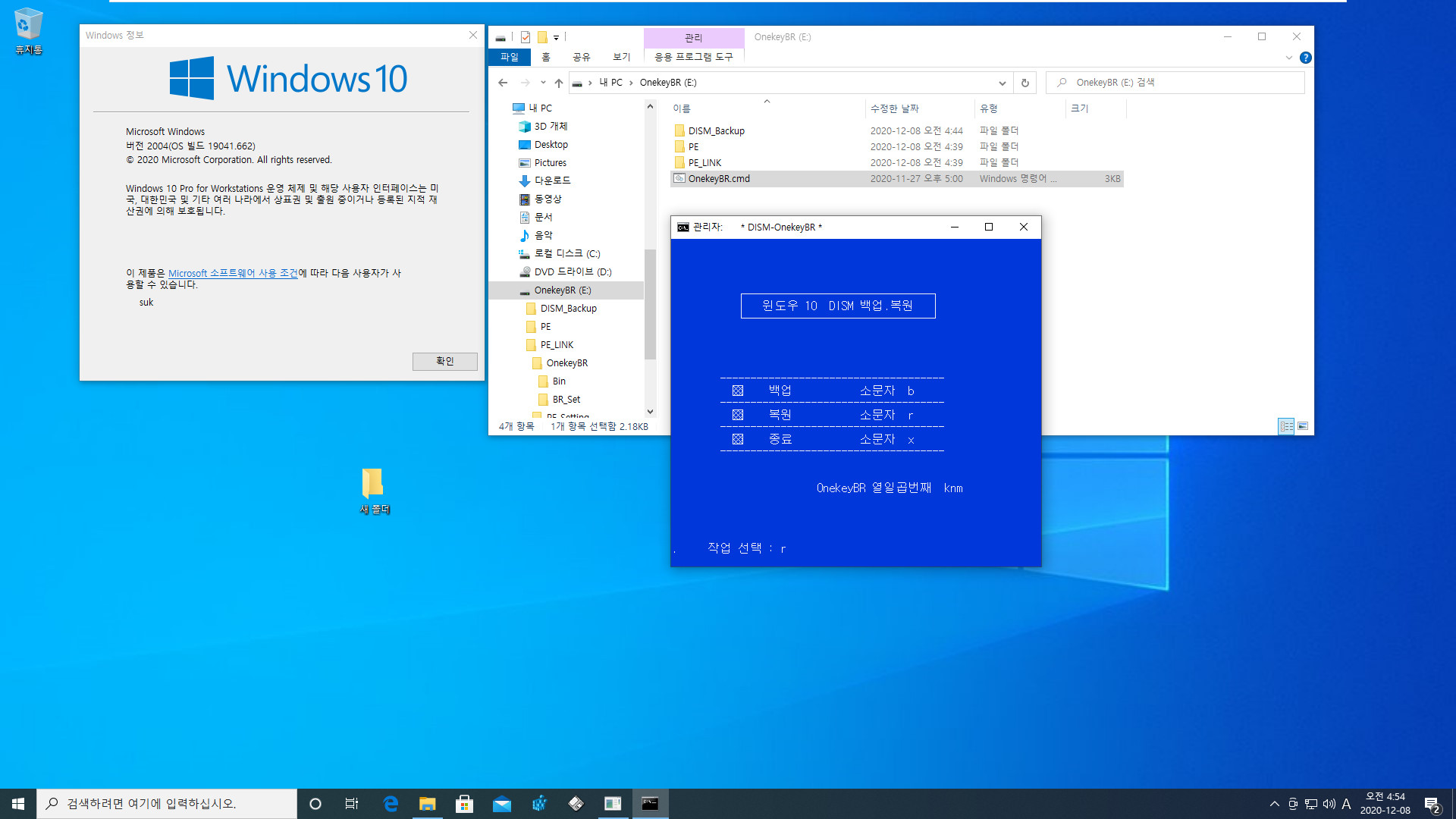Go forward in Explorer navigation
Viewport: 1456px width, 819px height.
coord(525,83)
